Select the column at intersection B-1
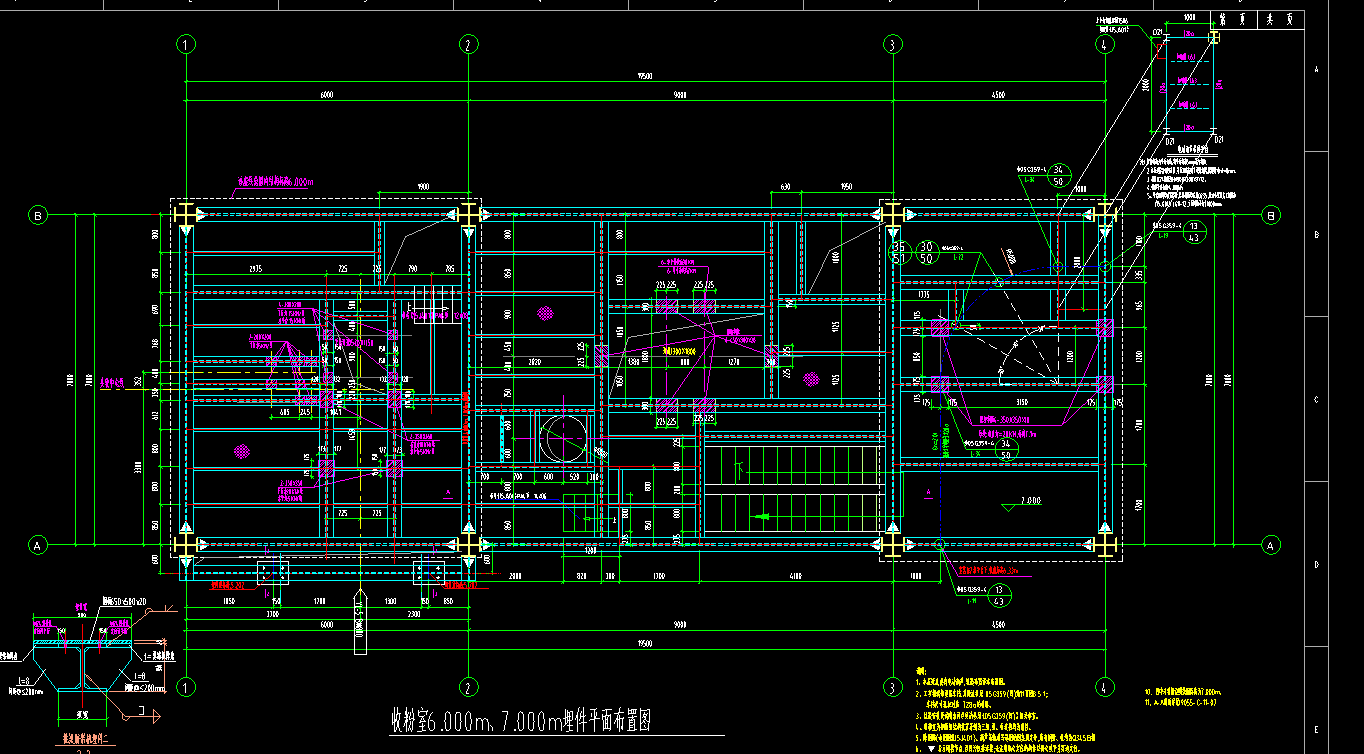Viewport: 1364px width, 754px height. point(185,215)
